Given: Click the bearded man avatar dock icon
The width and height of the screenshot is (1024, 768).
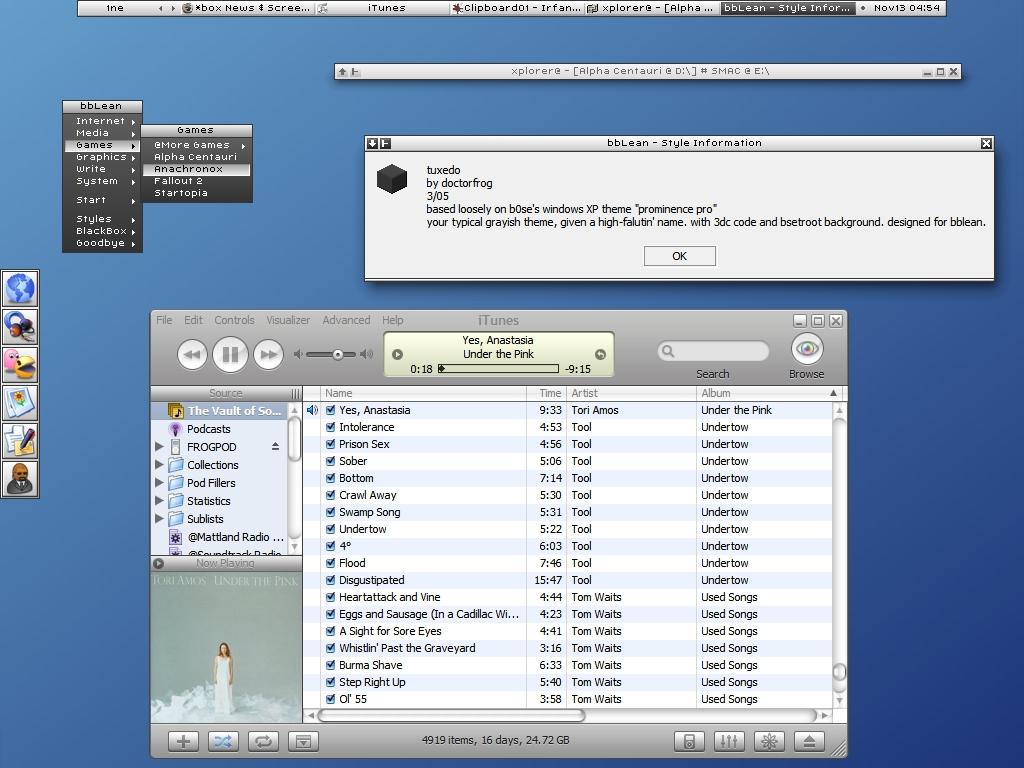Looking at the screenshot, I should point(20,479).
